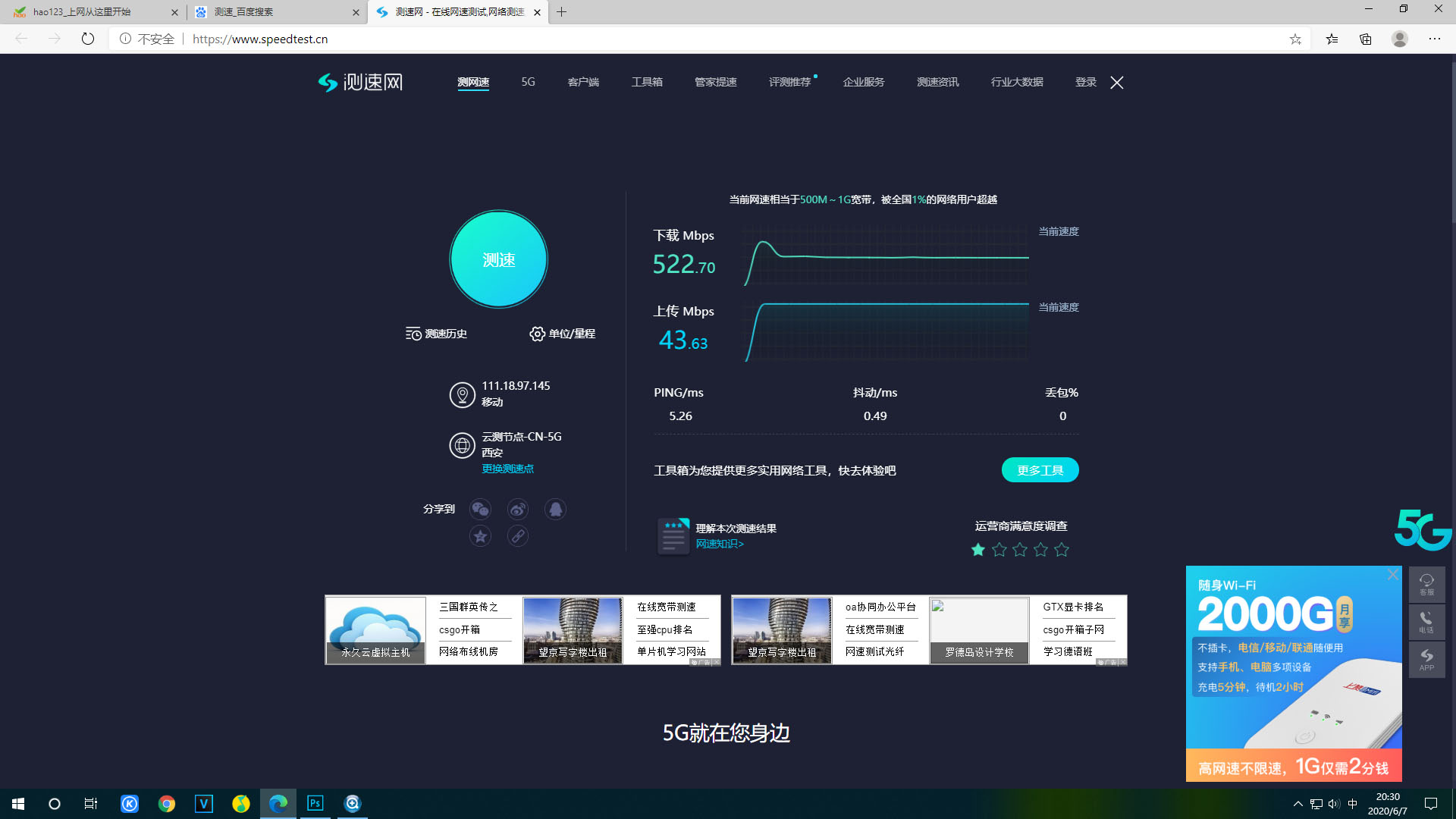Viewport: 1456px width, 819px height.
Task: Rate operator with fifth star
Action: pyautogui.click(x=1062, y=550)
